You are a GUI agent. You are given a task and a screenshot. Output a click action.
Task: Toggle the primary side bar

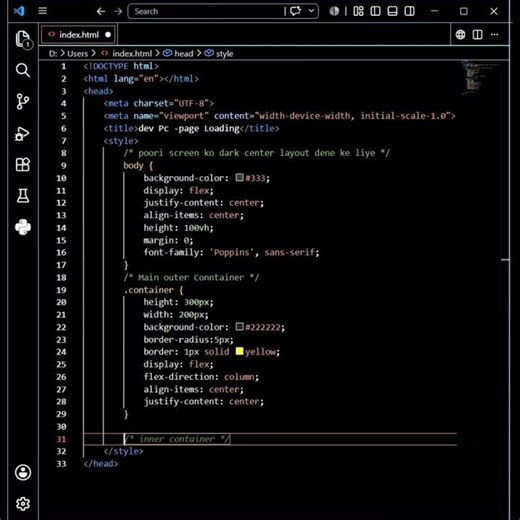(375, 11)
